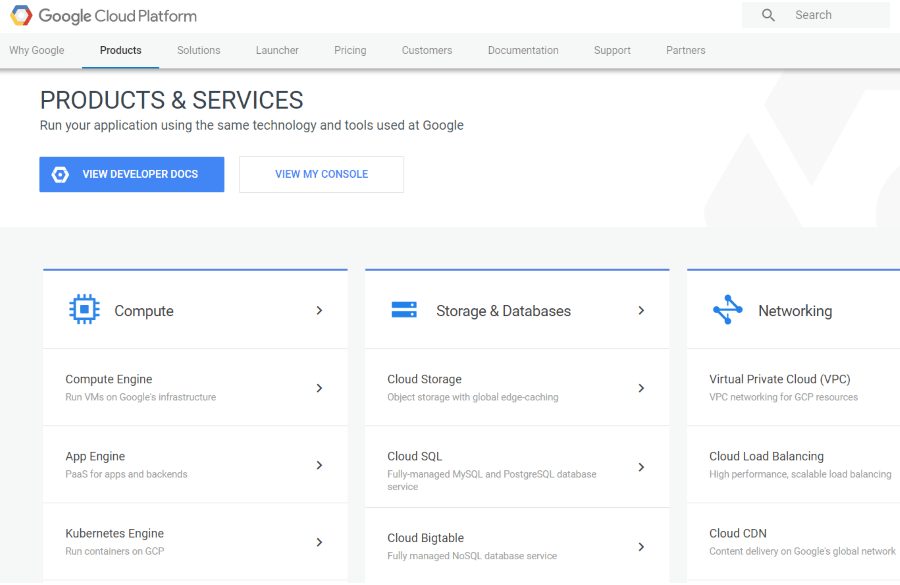The width and height of the screenshot is (900, 585).
Task: Switch to the Solutions tab
Action: 198,50
